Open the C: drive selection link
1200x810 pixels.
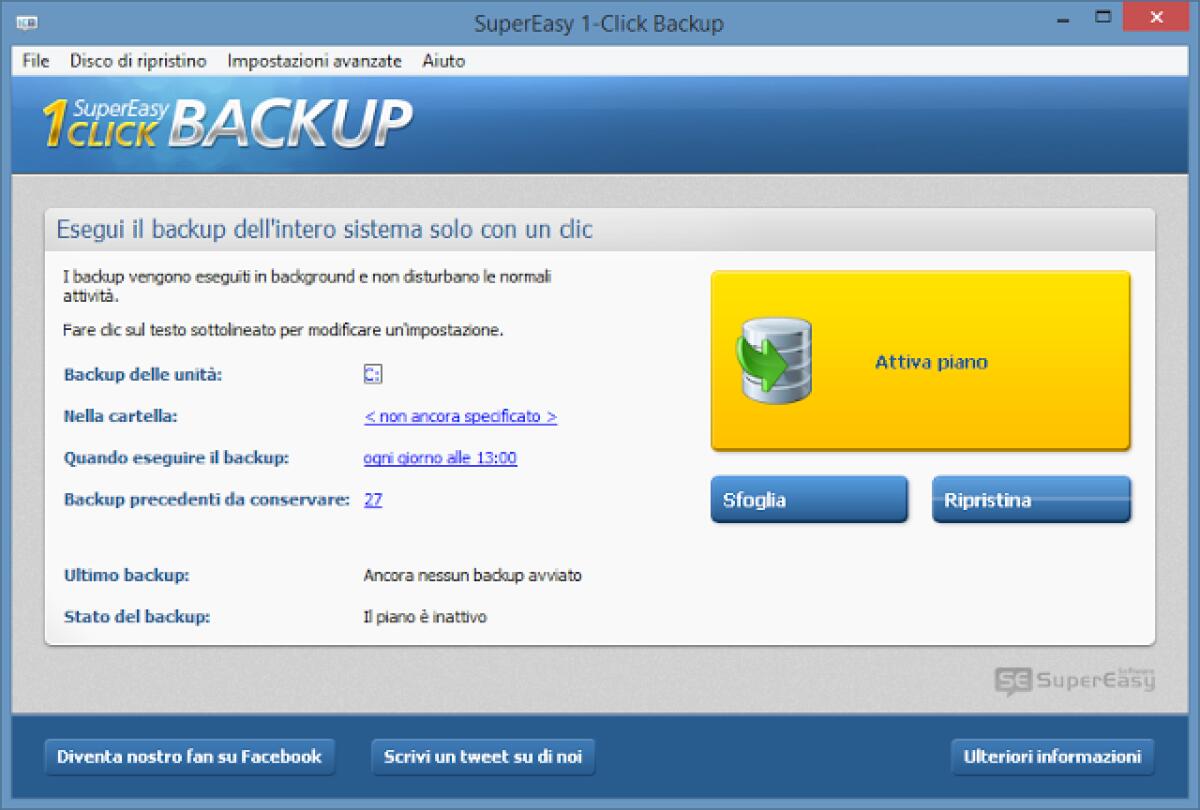click(371, 374)
